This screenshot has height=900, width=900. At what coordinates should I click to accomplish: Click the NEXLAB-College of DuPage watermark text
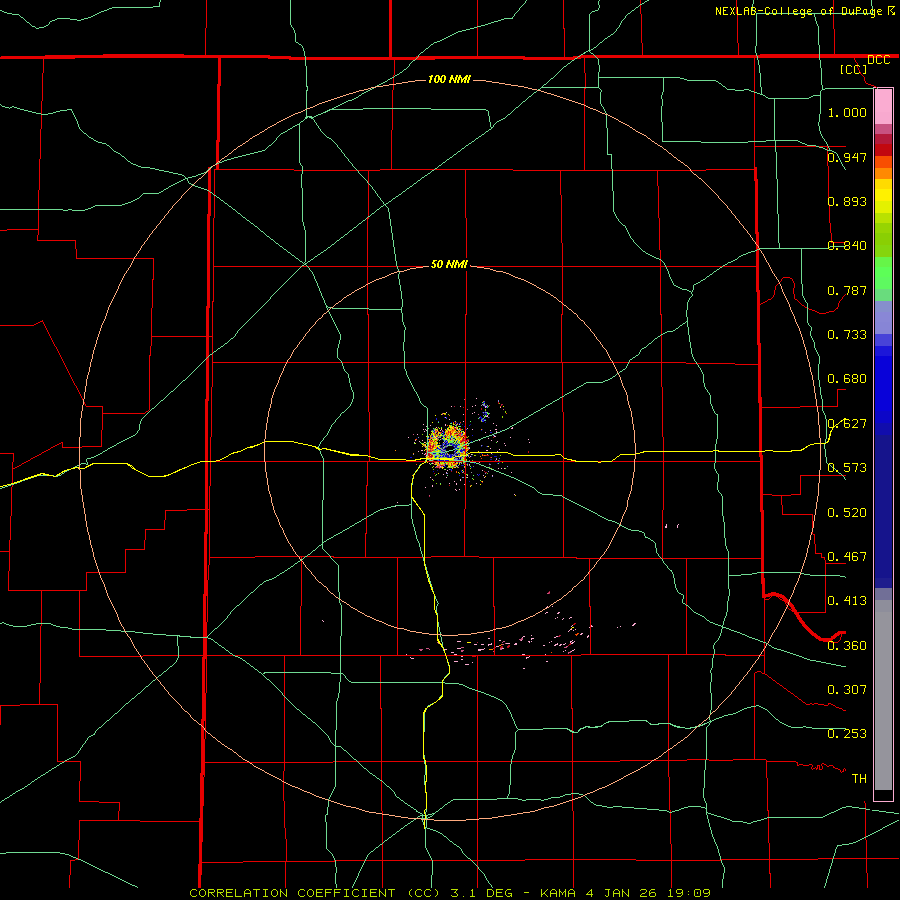tap(805, 11)
